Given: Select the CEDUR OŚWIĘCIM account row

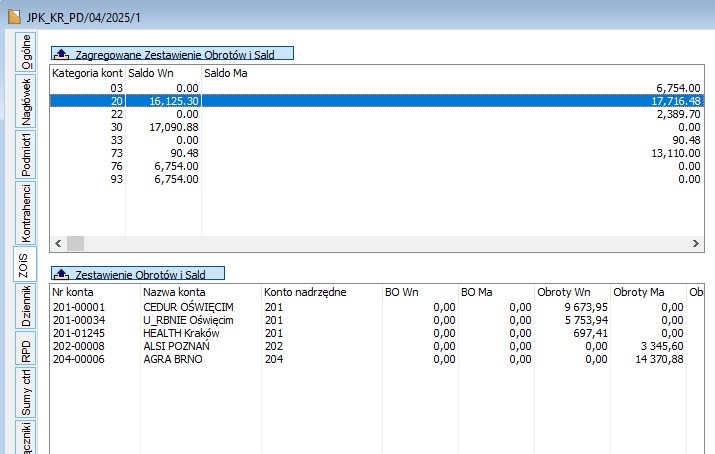Looking at the screenshot, I should pyautogui.click(x=188, y=306).
